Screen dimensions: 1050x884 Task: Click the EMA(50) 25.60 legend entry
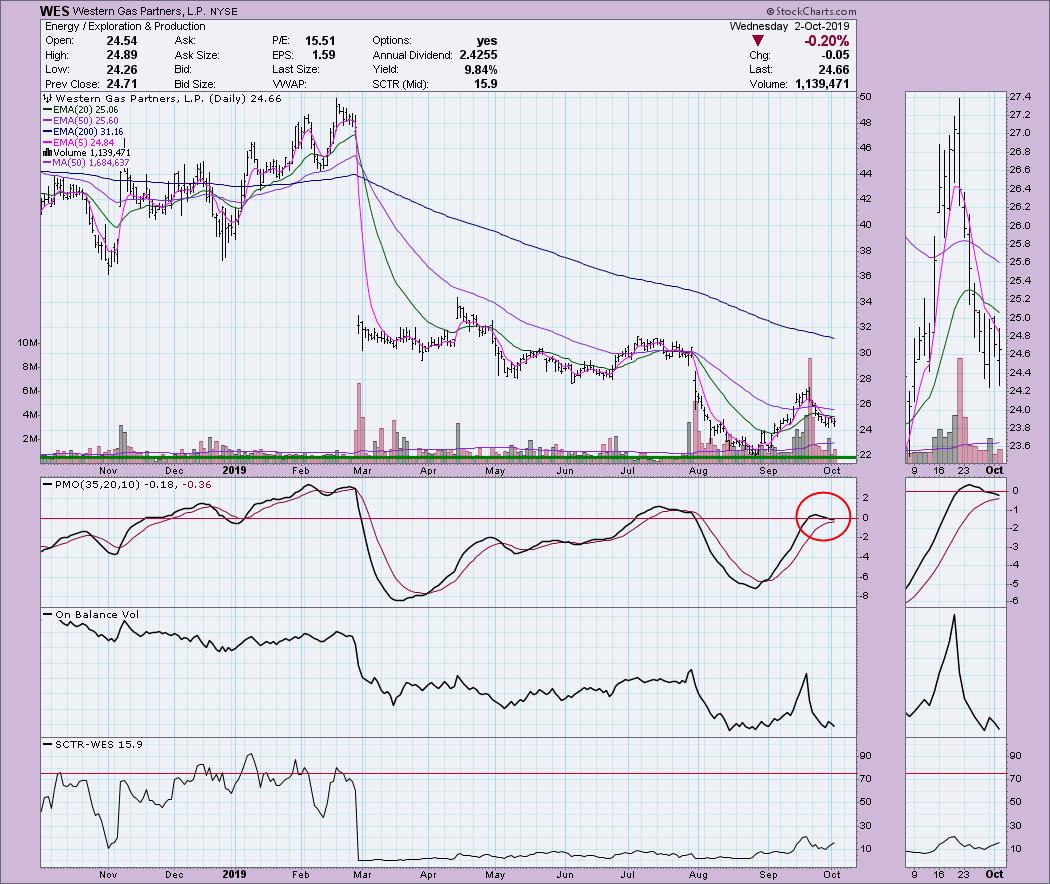[x=80, y=121]
